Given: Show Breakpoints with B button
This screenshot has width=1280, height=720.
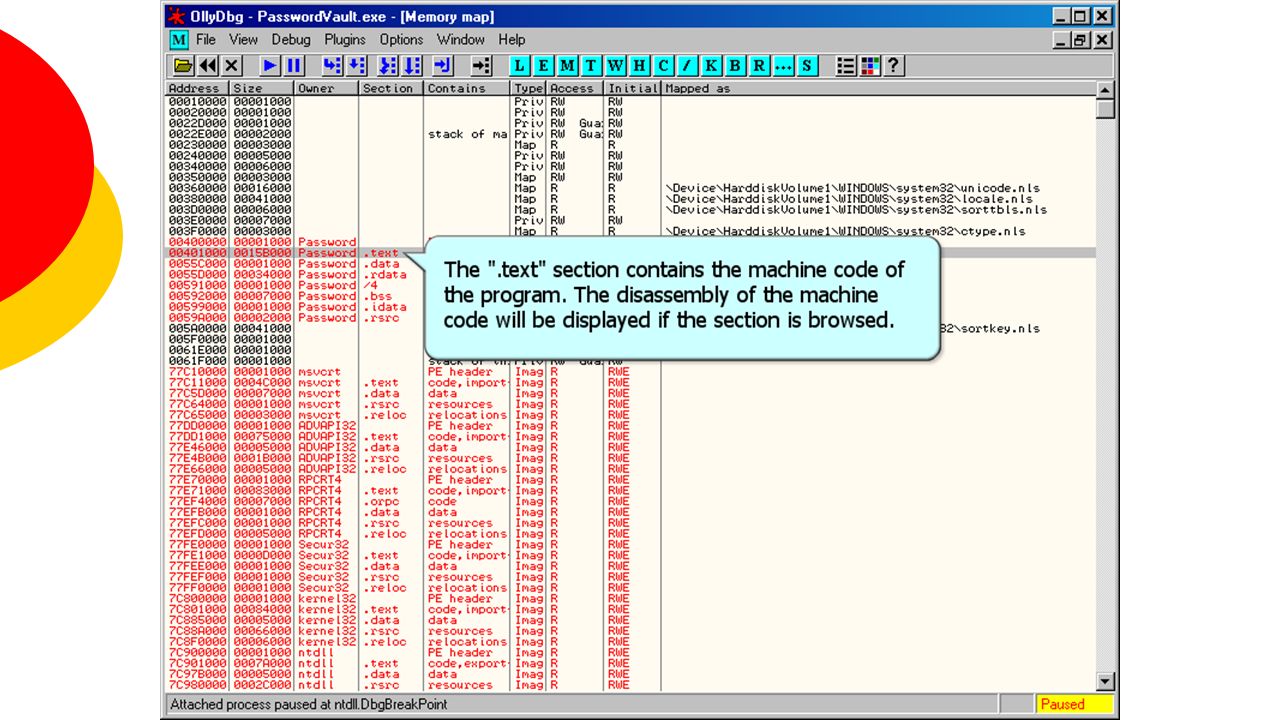Looking at the screenshot, I should tap(735, 66).
